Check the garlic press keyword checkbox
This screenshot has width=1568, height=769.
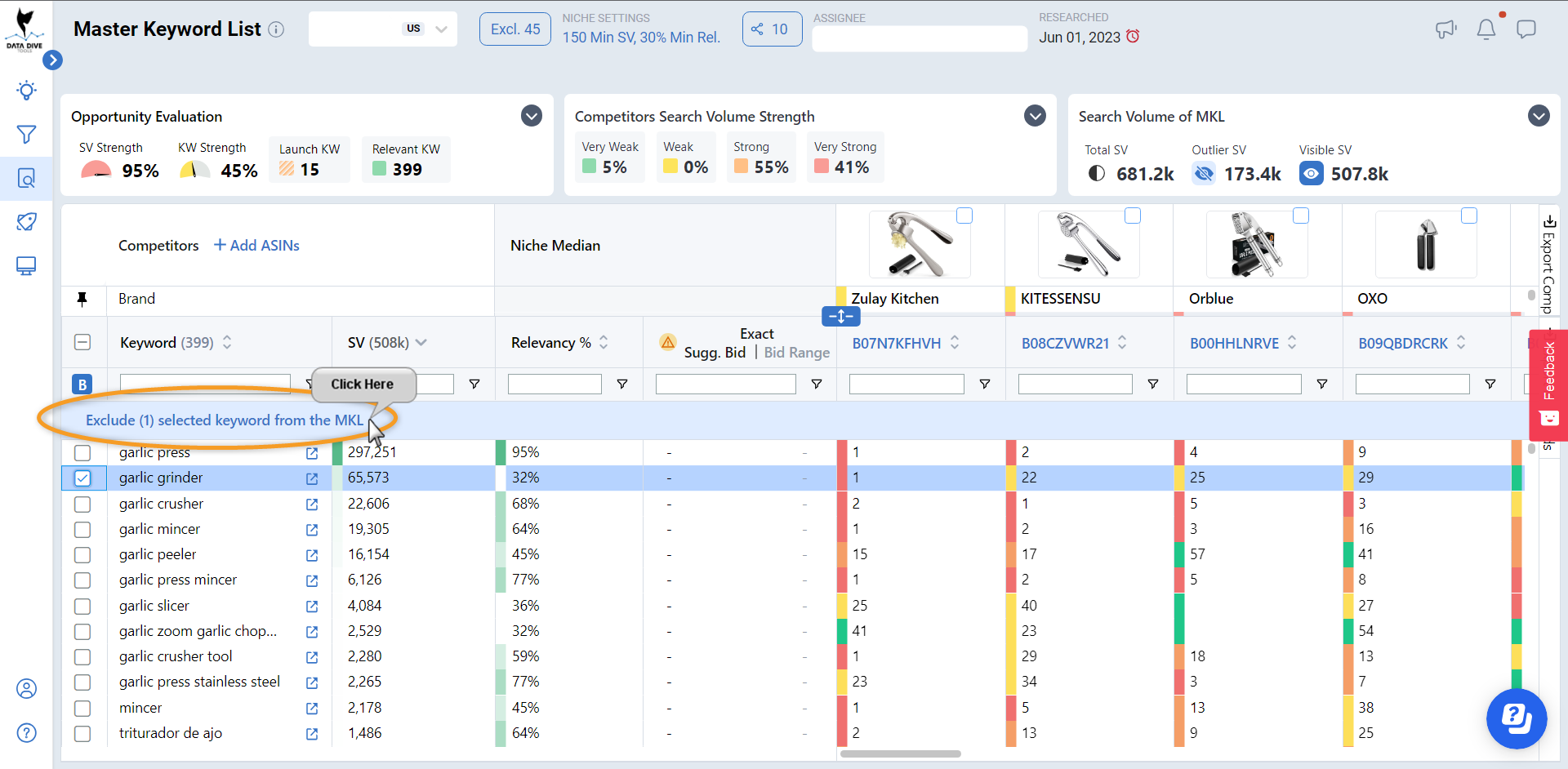[82, 453]
